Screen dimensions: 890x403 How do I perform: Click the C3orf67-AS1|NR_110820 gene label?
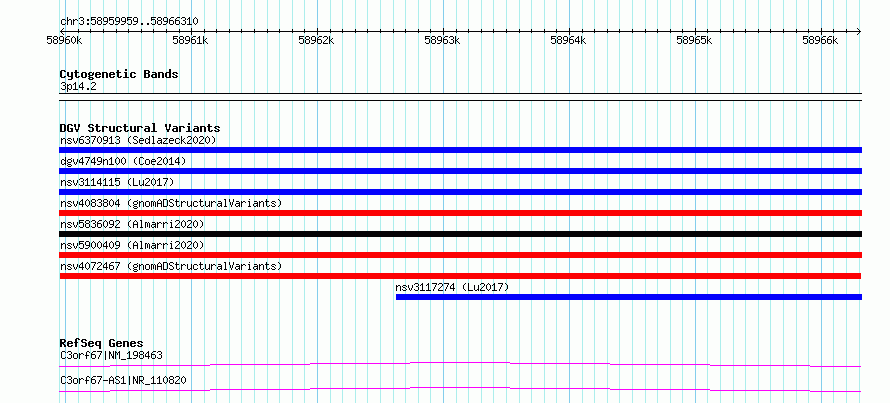click(123, 380)
